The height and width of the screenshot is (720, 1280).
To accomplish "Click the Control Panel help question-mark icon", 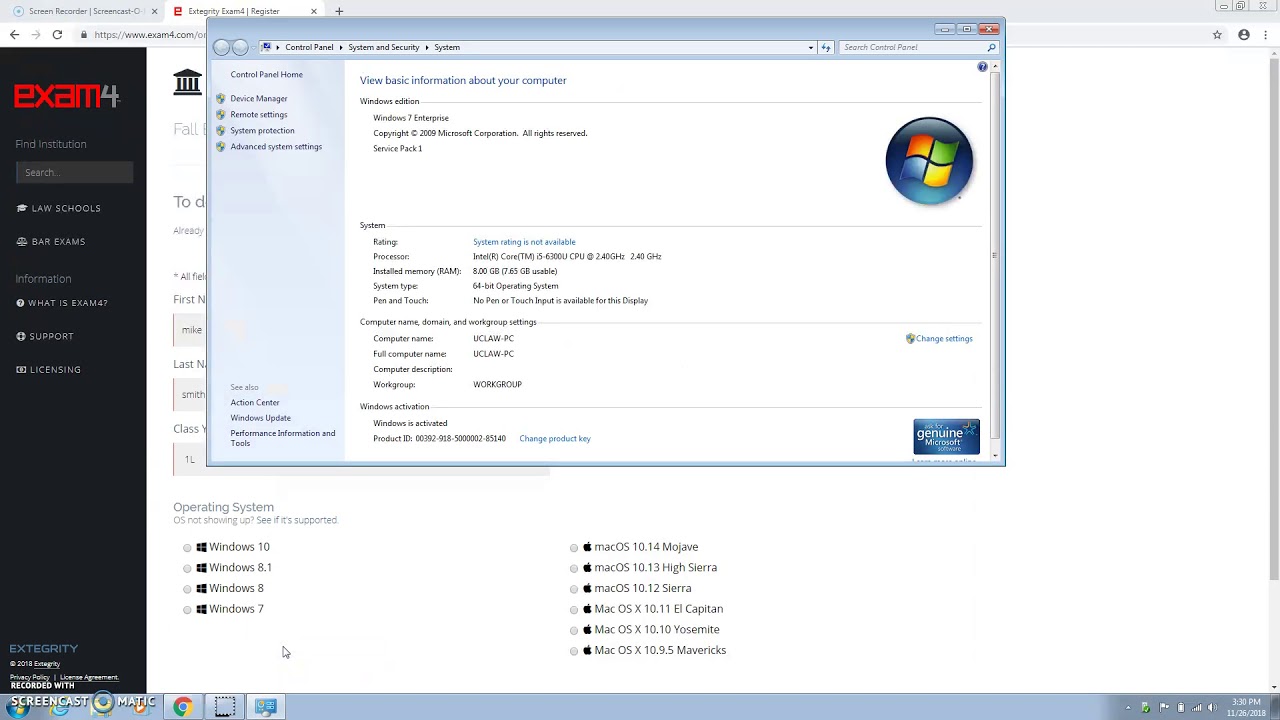I will click(x=982, y=67).
